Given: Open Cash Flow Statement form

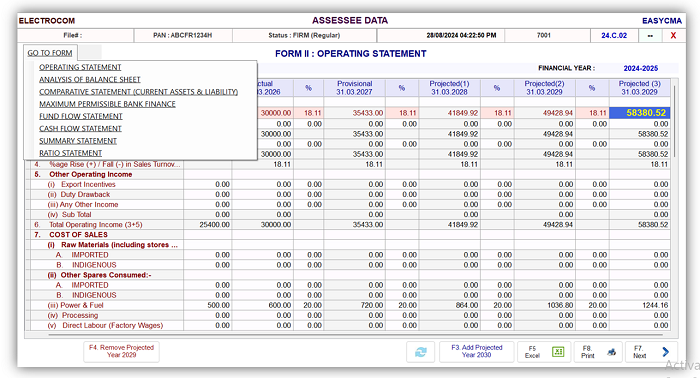Looking at the screenshot, I should point(80,129).
